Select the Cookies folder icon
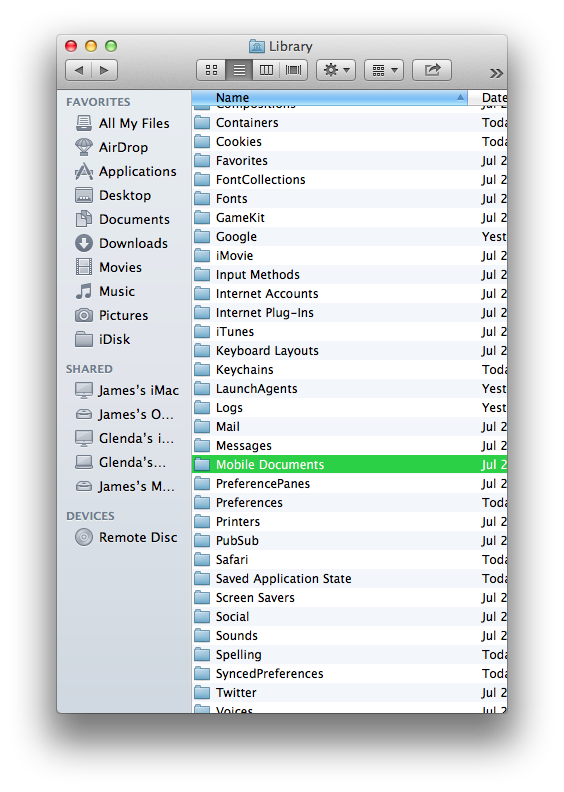This screenshot has width=564, height=792. pos(202,142)
